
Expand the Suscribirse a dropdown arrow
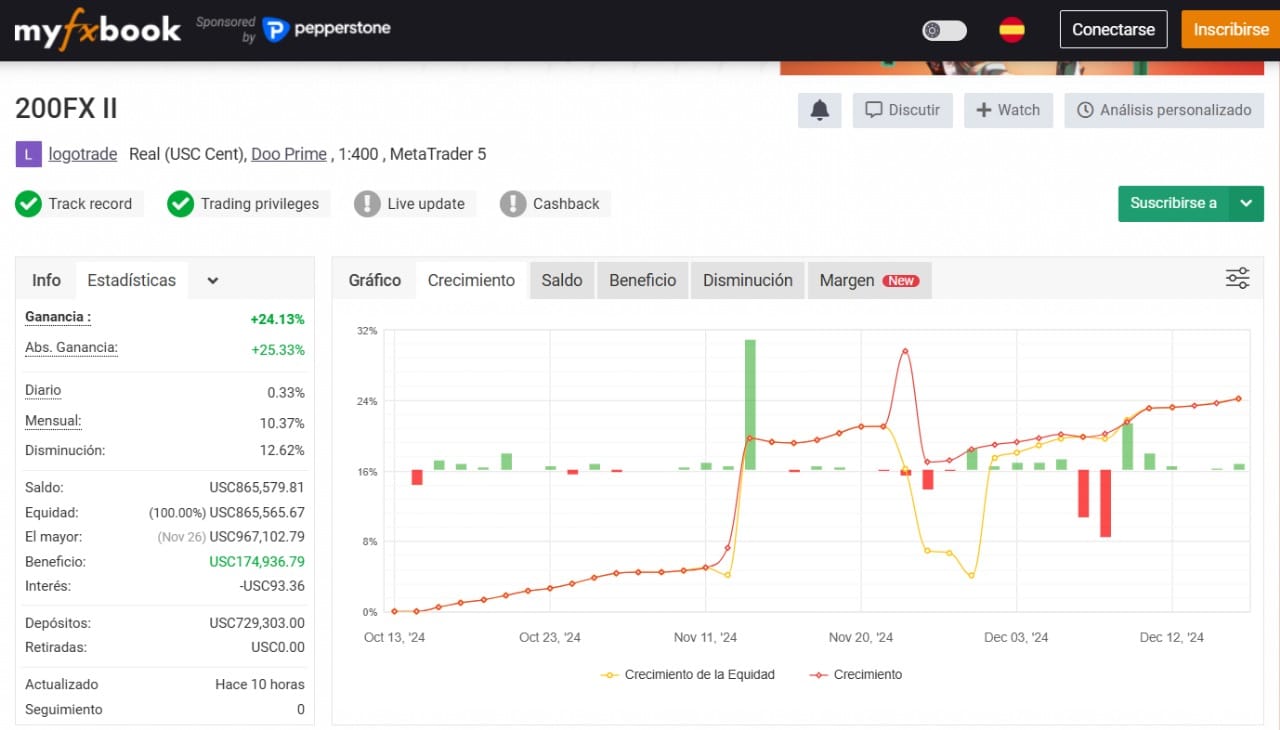1246,203
